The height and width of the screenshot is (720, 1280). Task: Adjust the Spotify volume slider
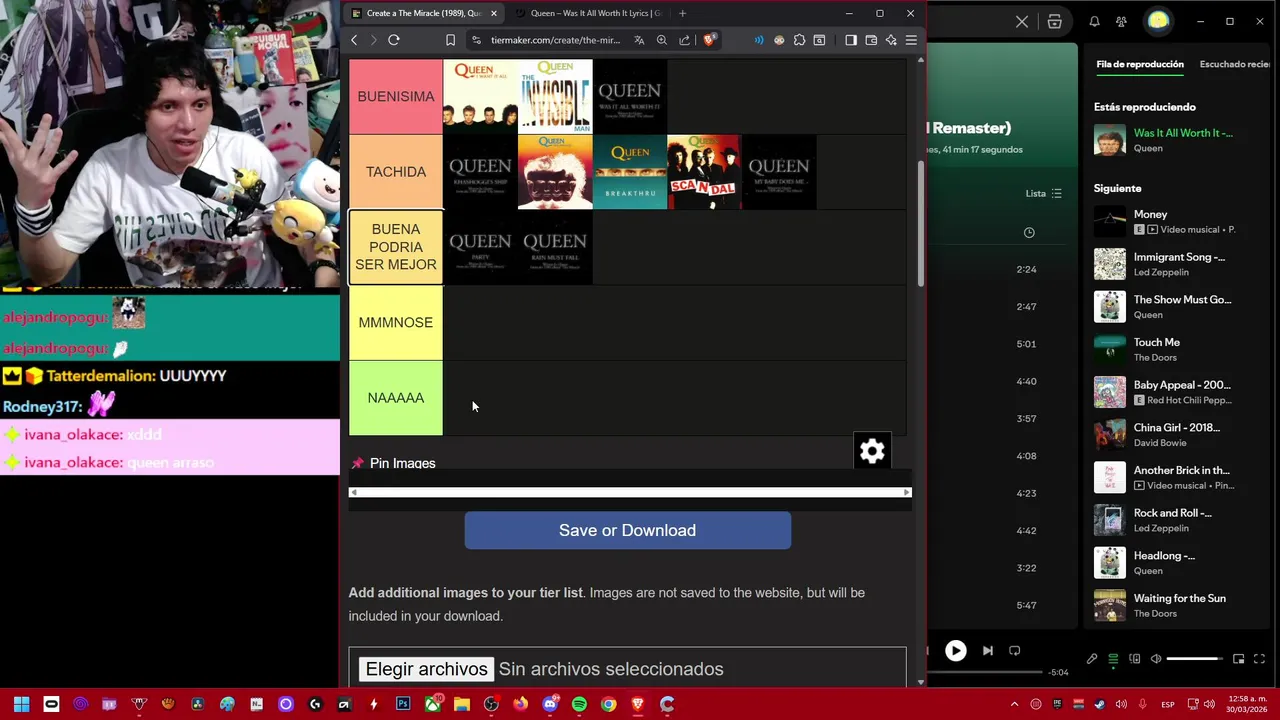point(1194,659)
